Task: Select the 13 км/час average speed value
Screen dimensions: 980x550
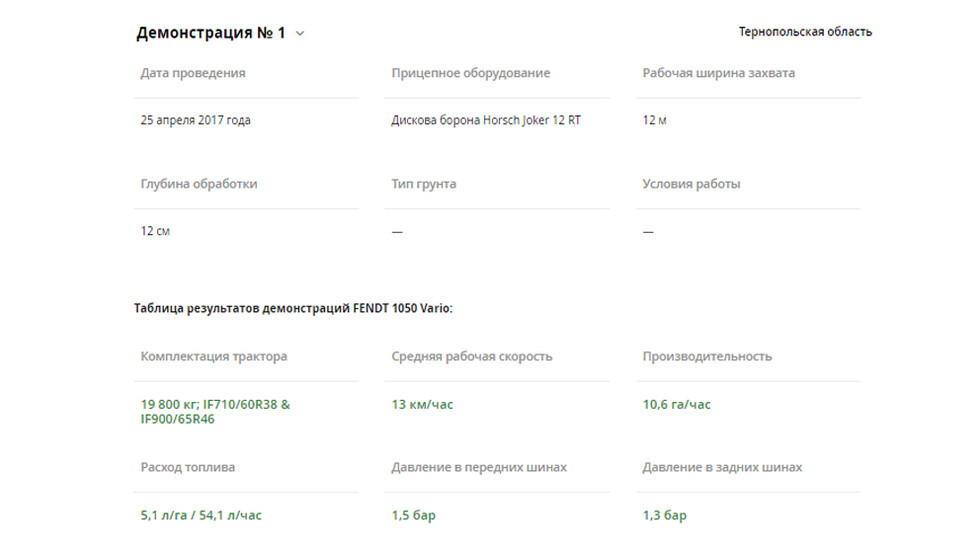Action: click(422, 404)
